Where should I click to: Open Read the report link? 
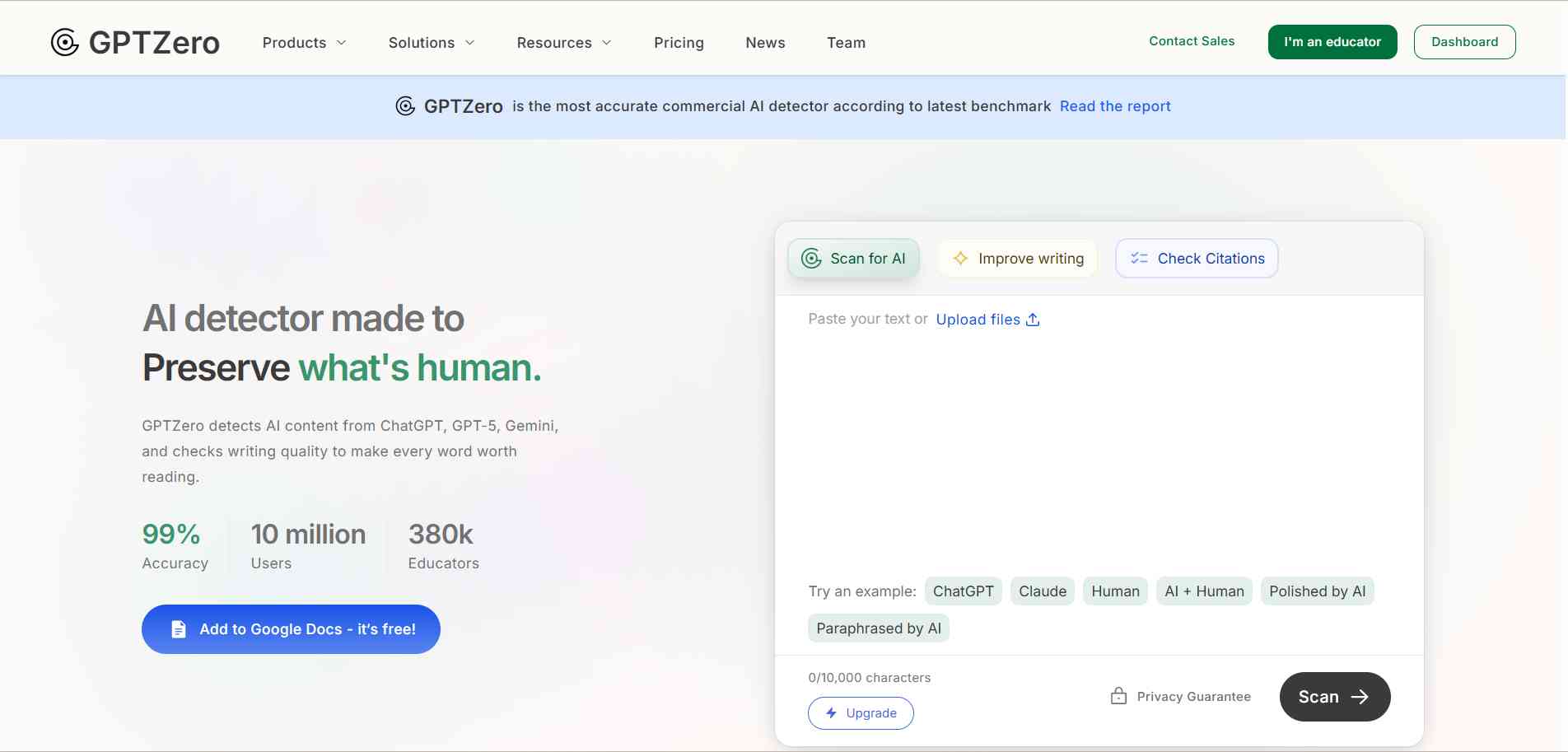click(x=1115, y=105)
